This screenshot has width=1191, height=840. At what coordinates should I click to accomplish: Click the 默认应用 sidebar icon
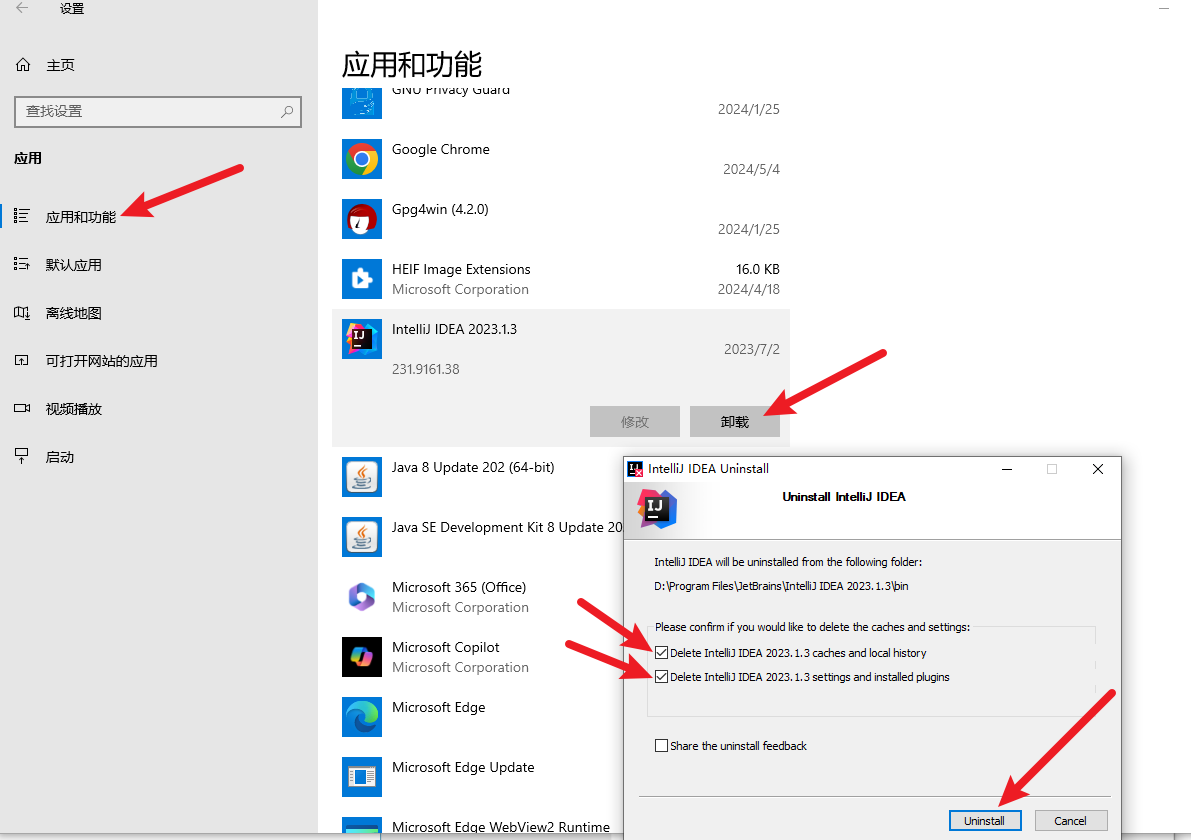click(x=22, y=264)
